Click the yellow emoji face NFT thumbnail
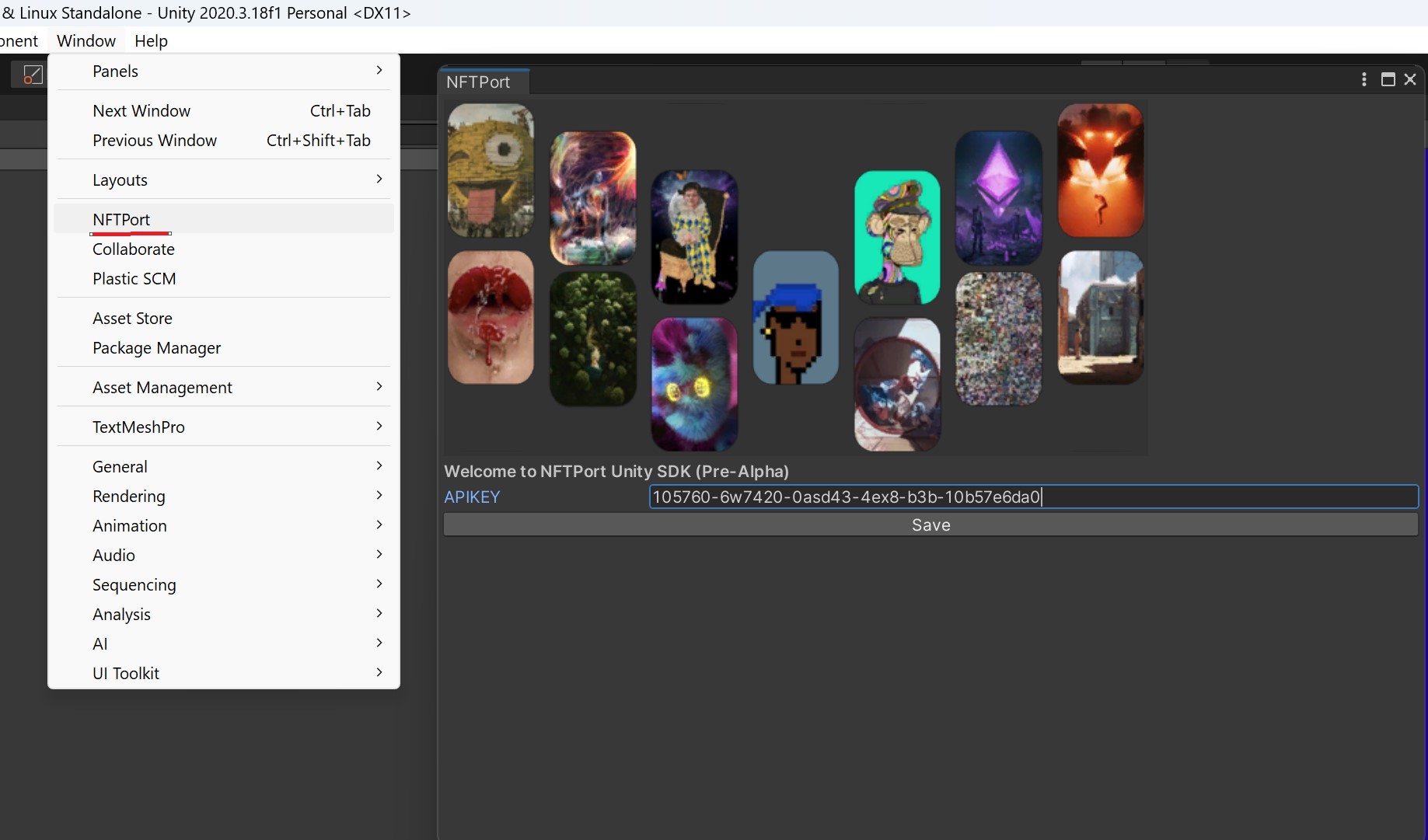Screen dimensions: 1428x840 coord(491,170)
